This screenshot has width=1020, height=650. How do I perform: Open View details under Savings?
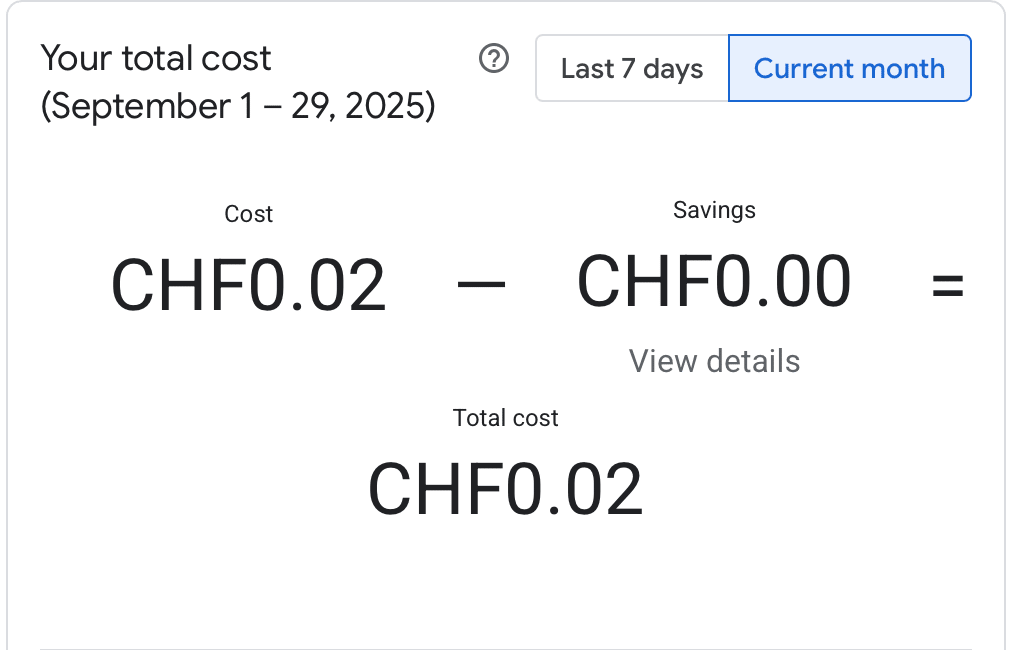714,361
